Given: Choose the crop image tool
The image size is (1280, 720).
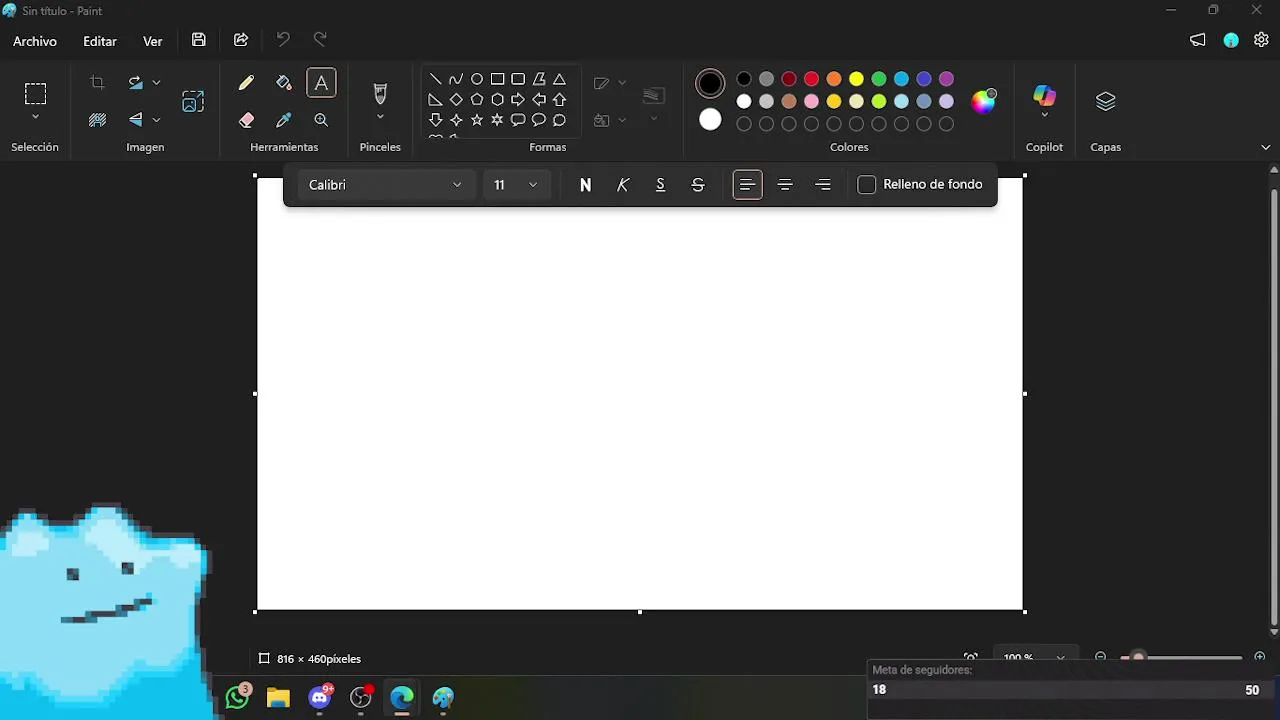Looking at the screenshot, I should point(97,82).
